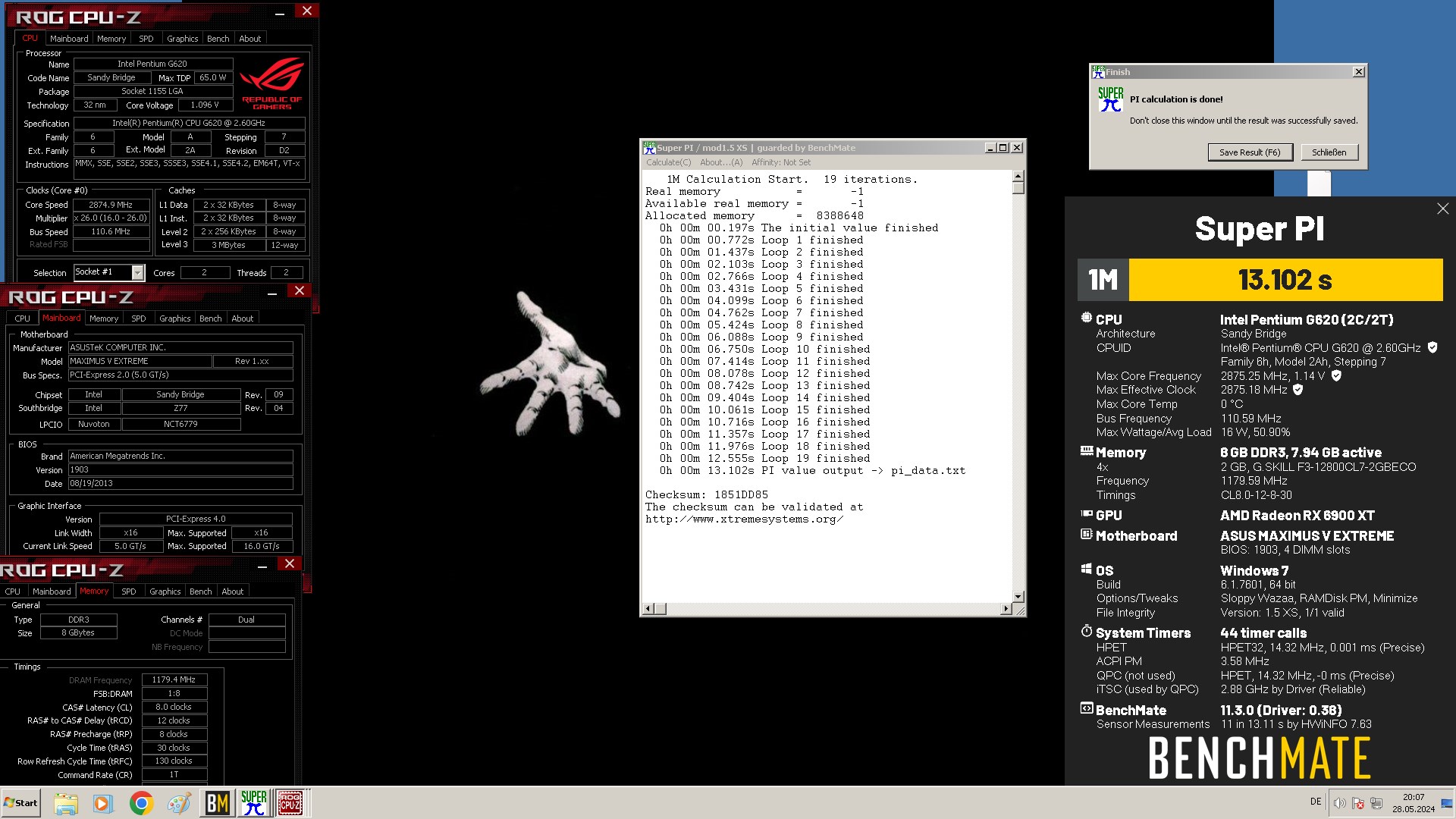This screenshot has width=1456, height=819.
Task: Click the Schließen button in the Finish dialog
Action: pyautogui.click(x=1329, y=152)
